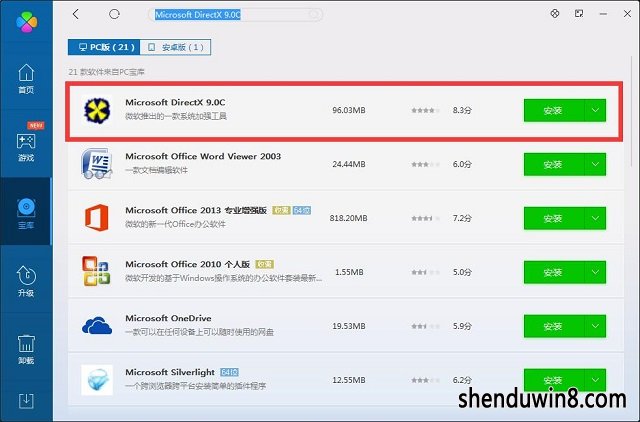640x422 pixels.
Task: Switch to the 安卓版 (1) tab
Action: tap(175, 47)
